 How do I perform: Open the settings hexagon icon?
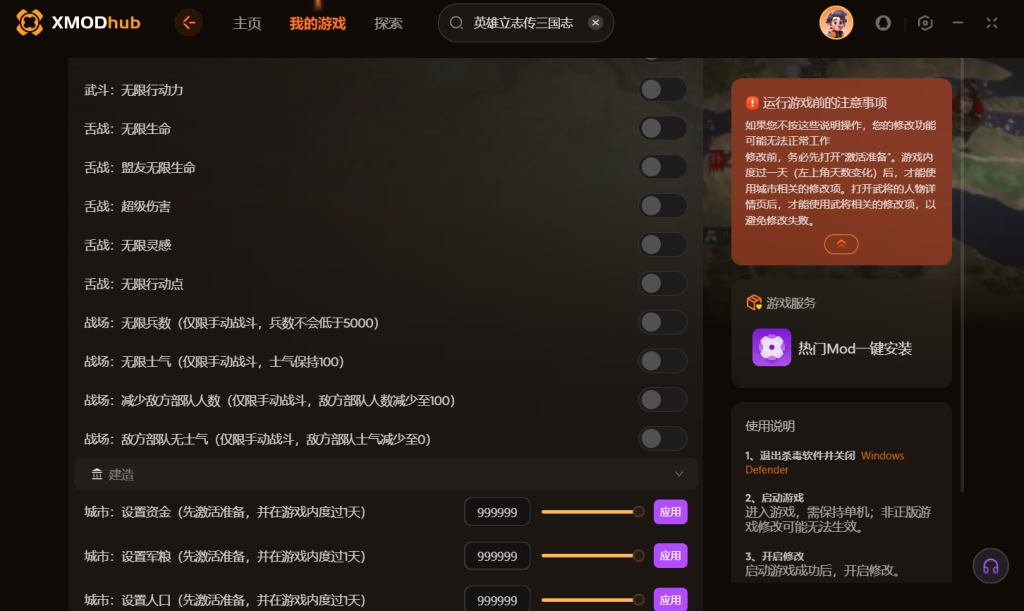coord(925,23)
